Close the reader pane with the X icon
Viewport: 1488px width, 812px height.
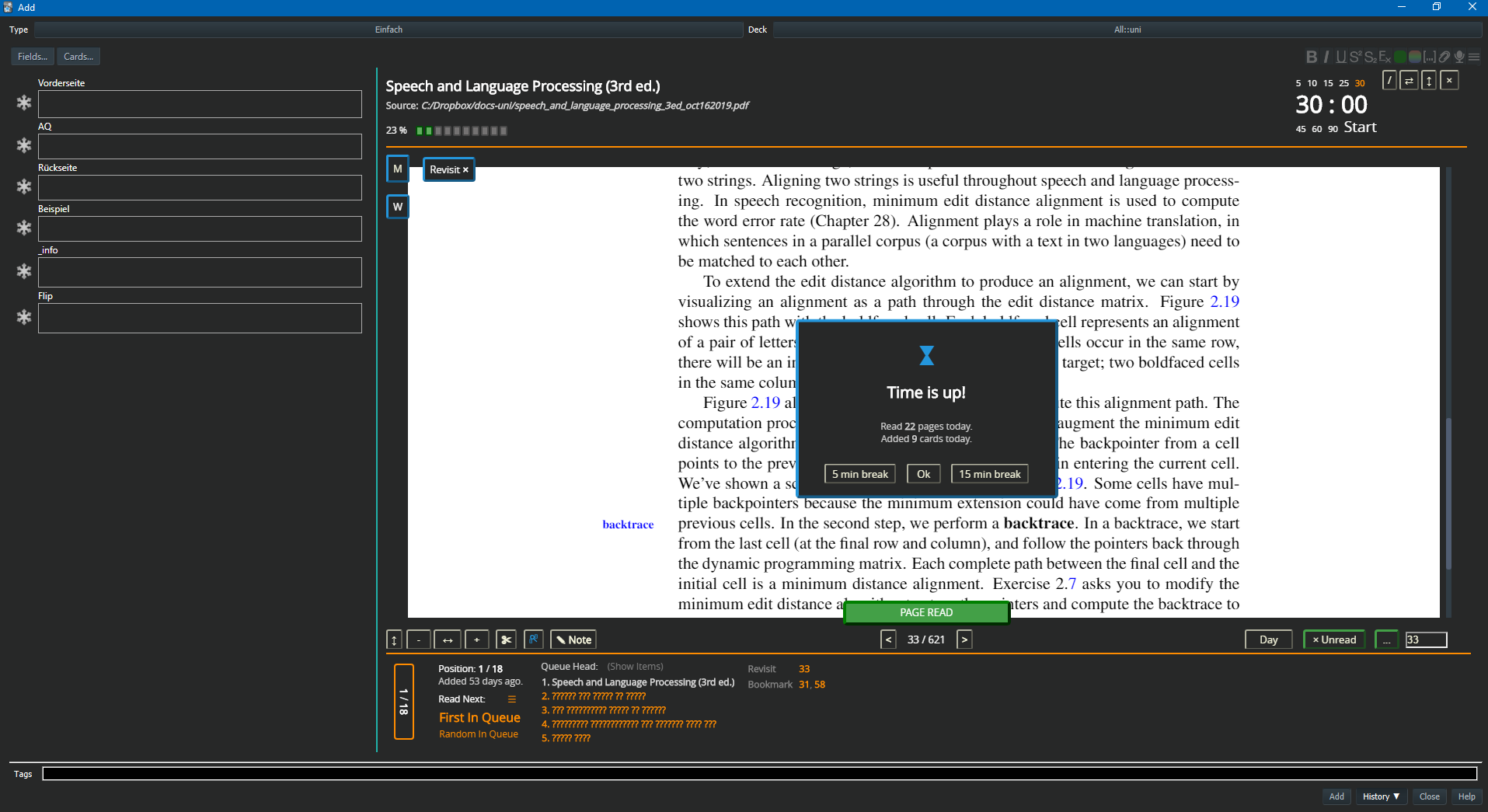point(1449,80)
